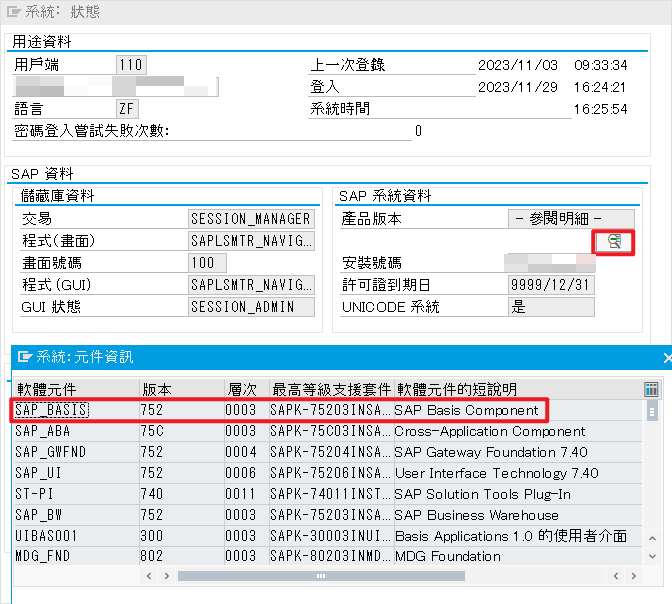Click the left scroll arrow beside the 版本 column

(149, 576)
